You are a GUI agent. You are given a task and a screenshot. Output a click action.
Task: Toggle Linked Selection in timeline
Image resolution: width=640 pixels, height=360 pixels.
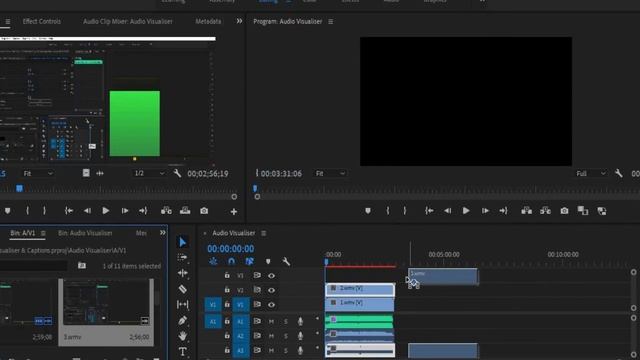click(x=249, y=261)
